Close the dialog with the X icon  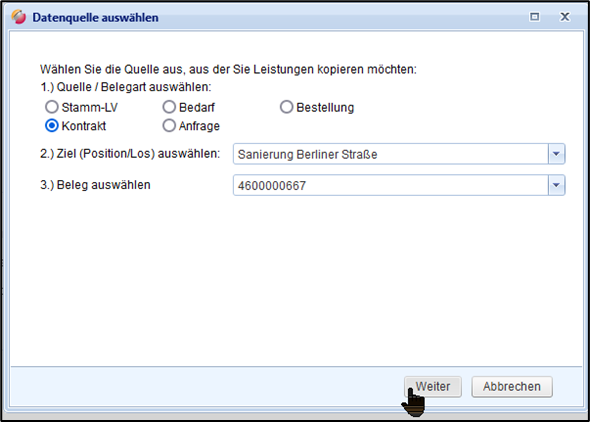[x=565, y=17]
